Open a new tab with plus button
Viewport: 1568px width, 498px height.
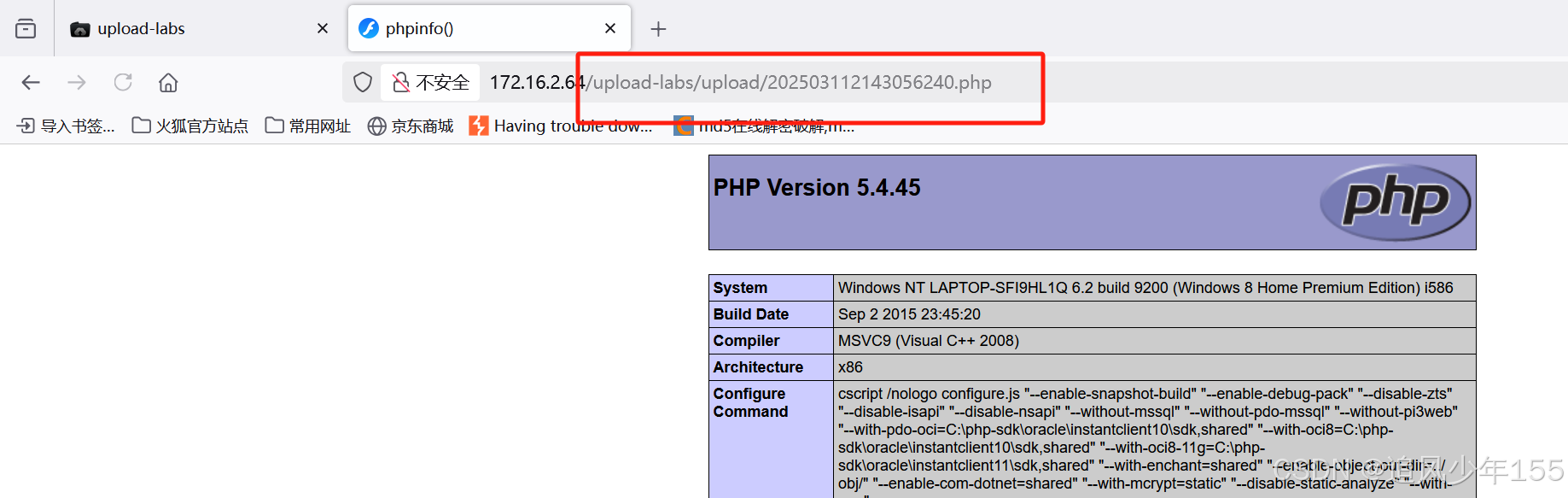pyautogui.click(x=658, y=29)
